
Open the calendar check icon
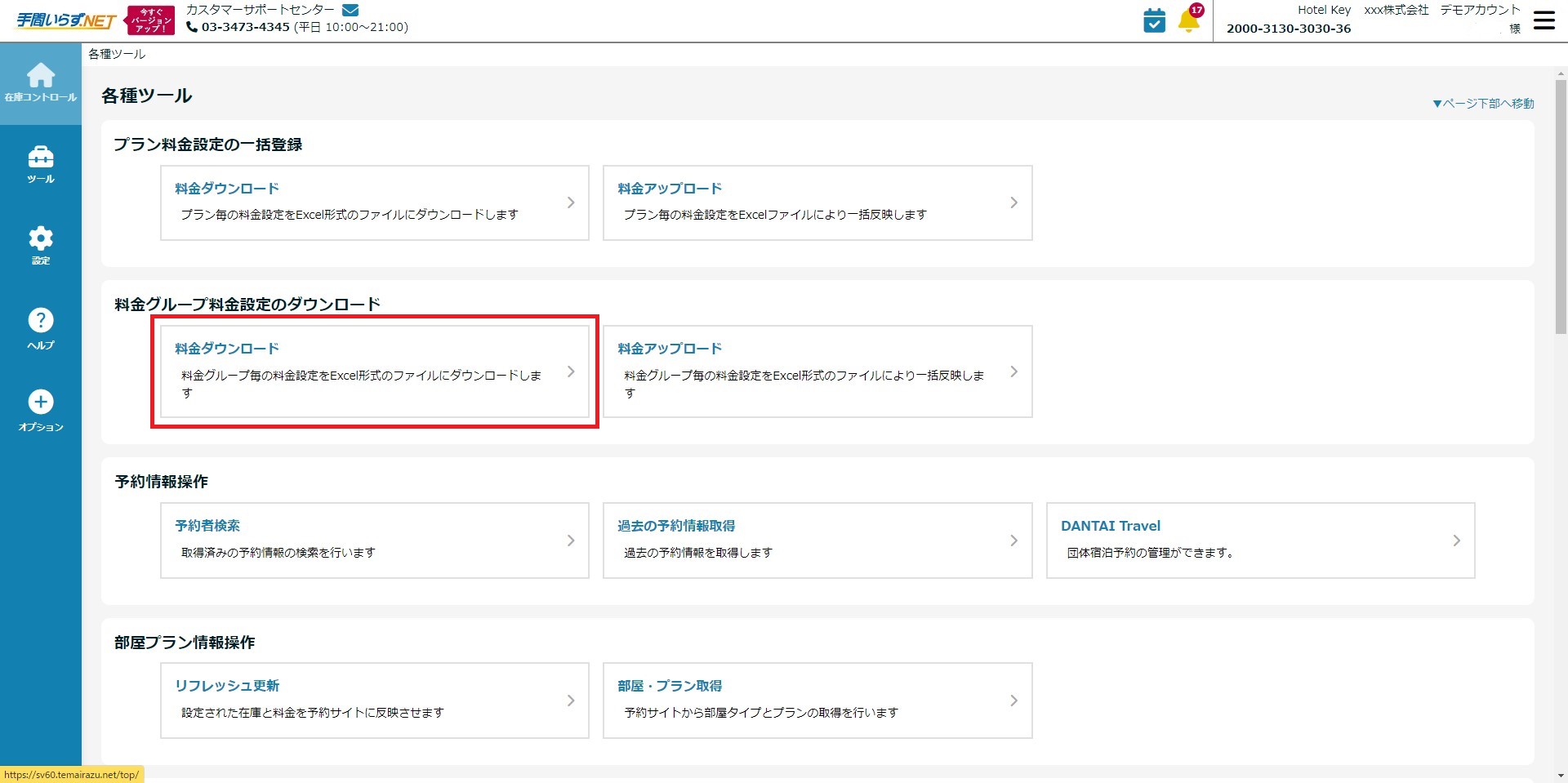point(1154,20)
